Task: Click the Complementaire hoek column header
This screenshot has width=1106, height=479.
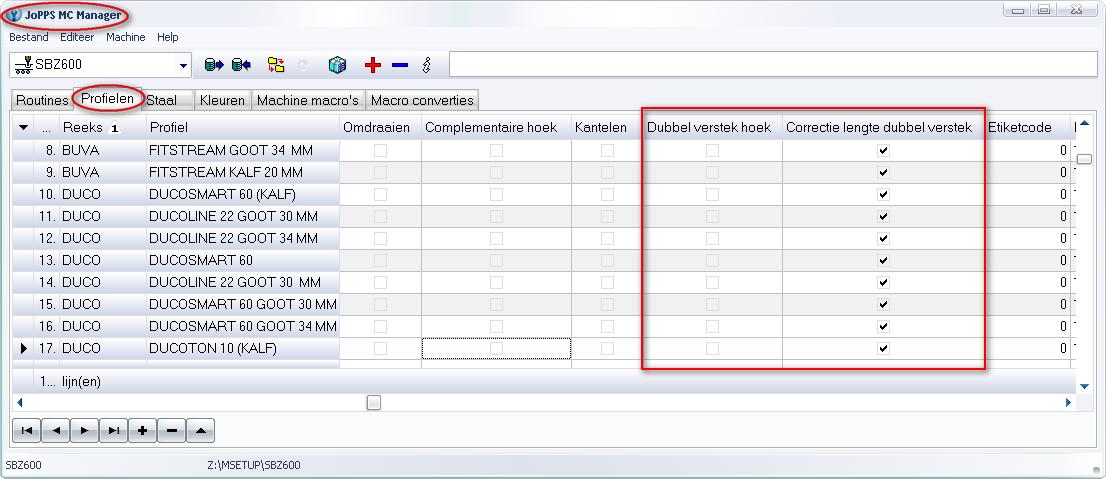Action: [497, 128]
